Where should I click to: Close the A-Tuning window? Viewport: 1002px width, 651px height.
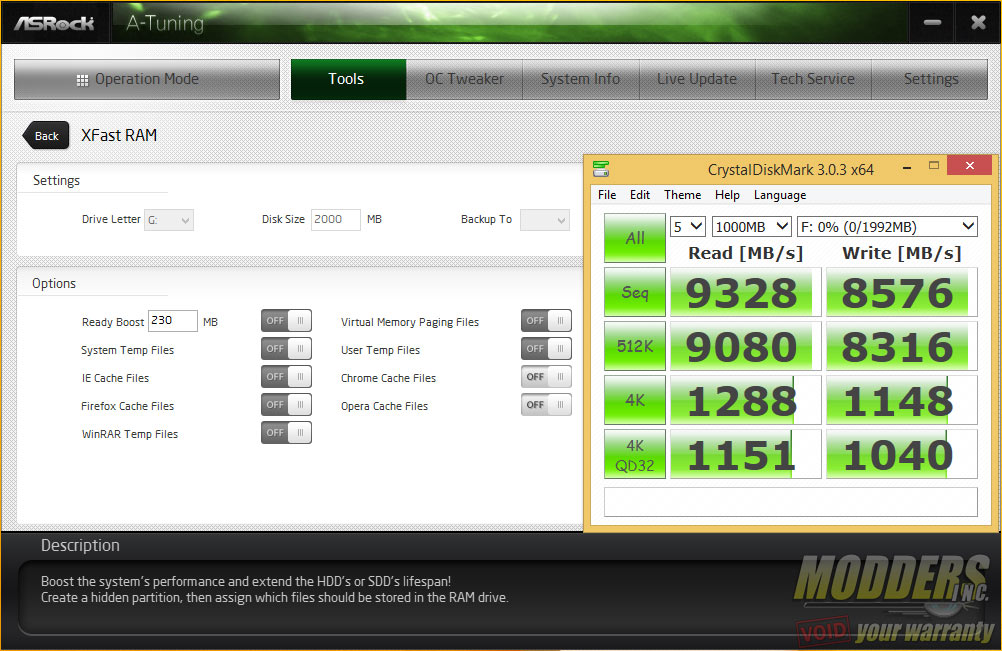pos(978,23)
